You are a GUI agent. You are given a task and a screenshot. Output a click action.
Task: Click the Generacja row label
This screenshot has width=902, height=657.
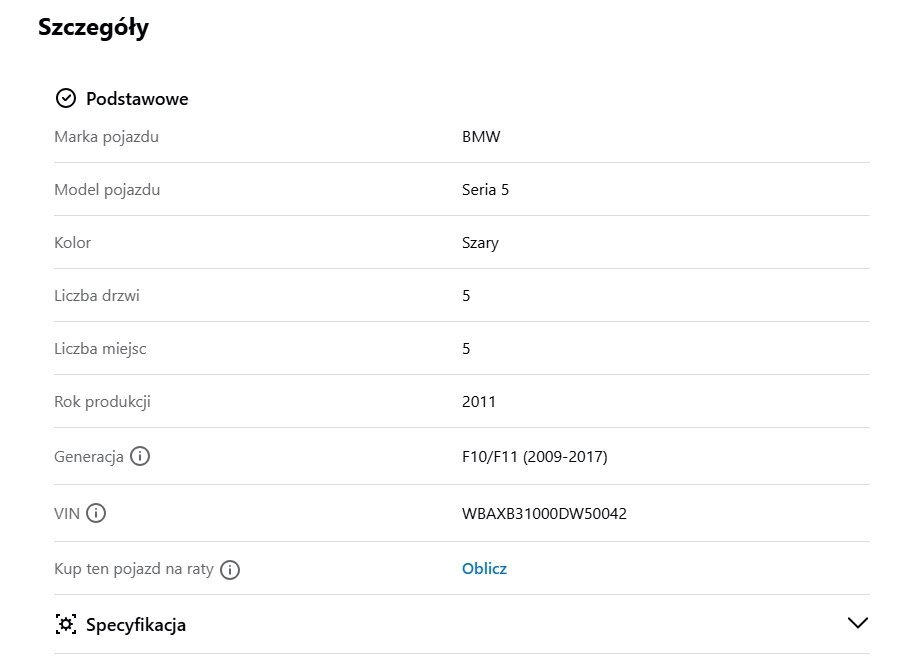tap(89, 457)
